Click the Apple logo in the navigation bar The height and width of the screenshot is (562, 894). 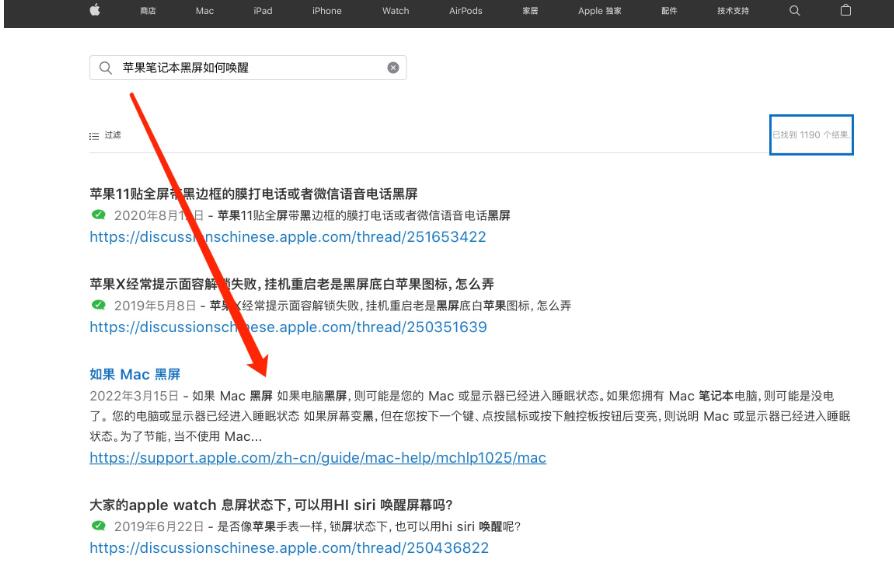click(95, 10)
